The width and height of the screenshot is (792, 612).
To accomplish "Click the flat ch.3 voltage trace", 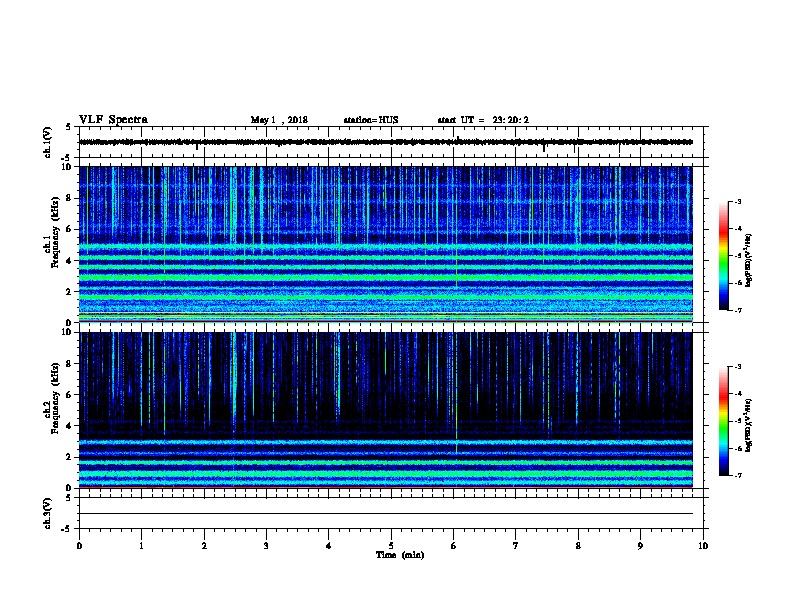I will point(386,514).
